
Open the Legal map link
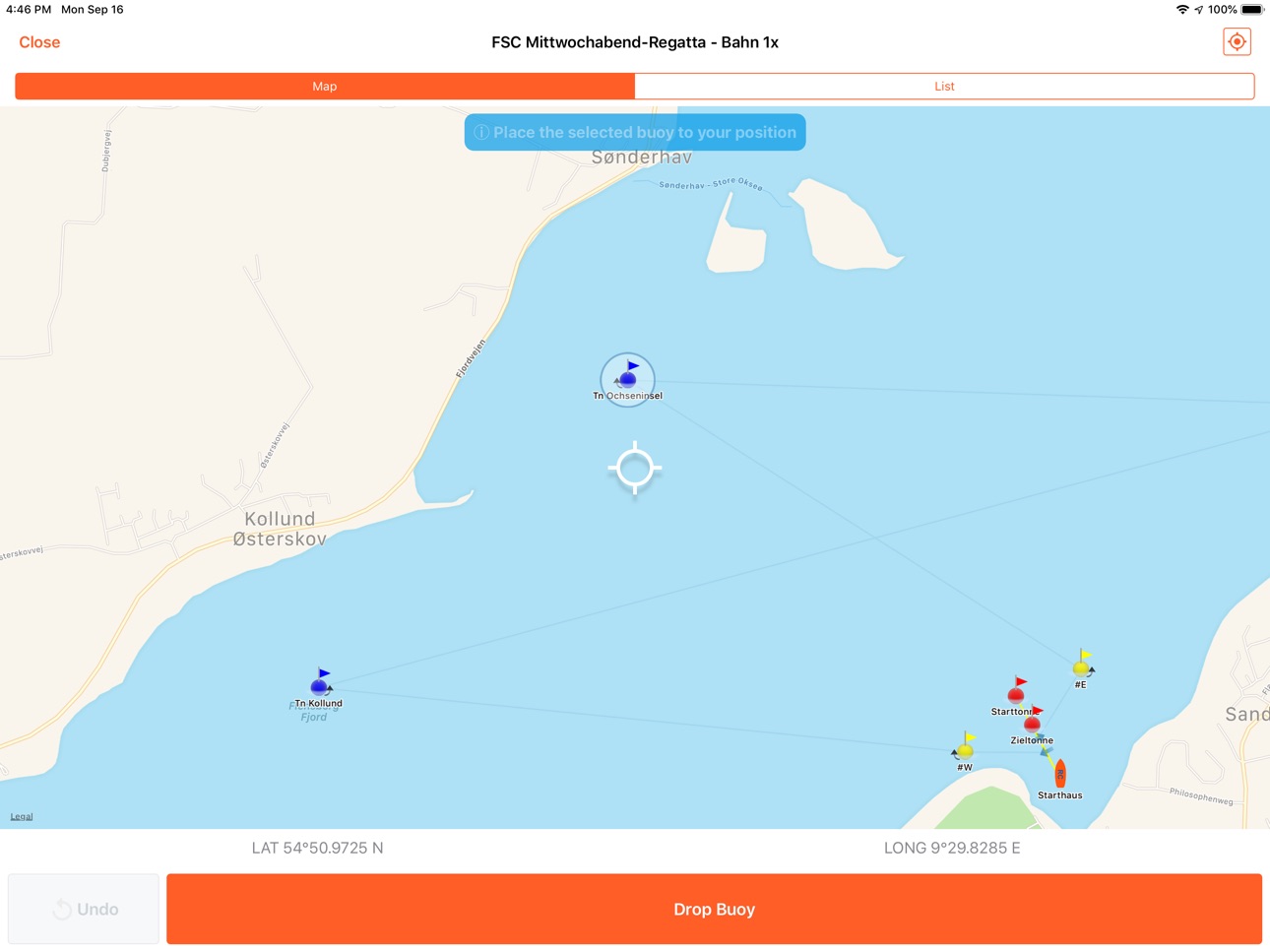[22, 816]
